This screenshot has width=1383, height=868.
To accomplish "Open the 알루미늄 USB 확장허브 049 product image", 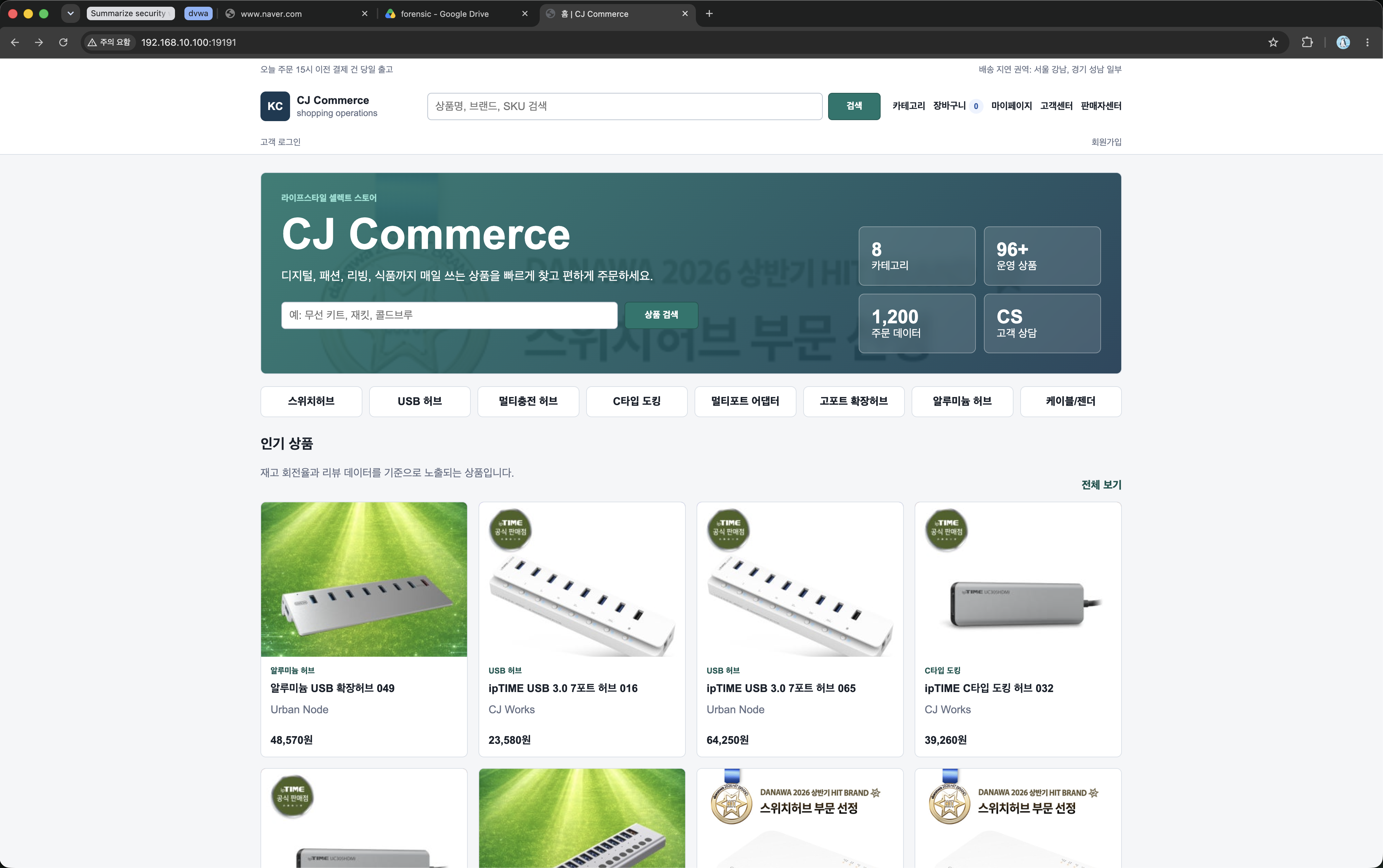I will (364, 579).
